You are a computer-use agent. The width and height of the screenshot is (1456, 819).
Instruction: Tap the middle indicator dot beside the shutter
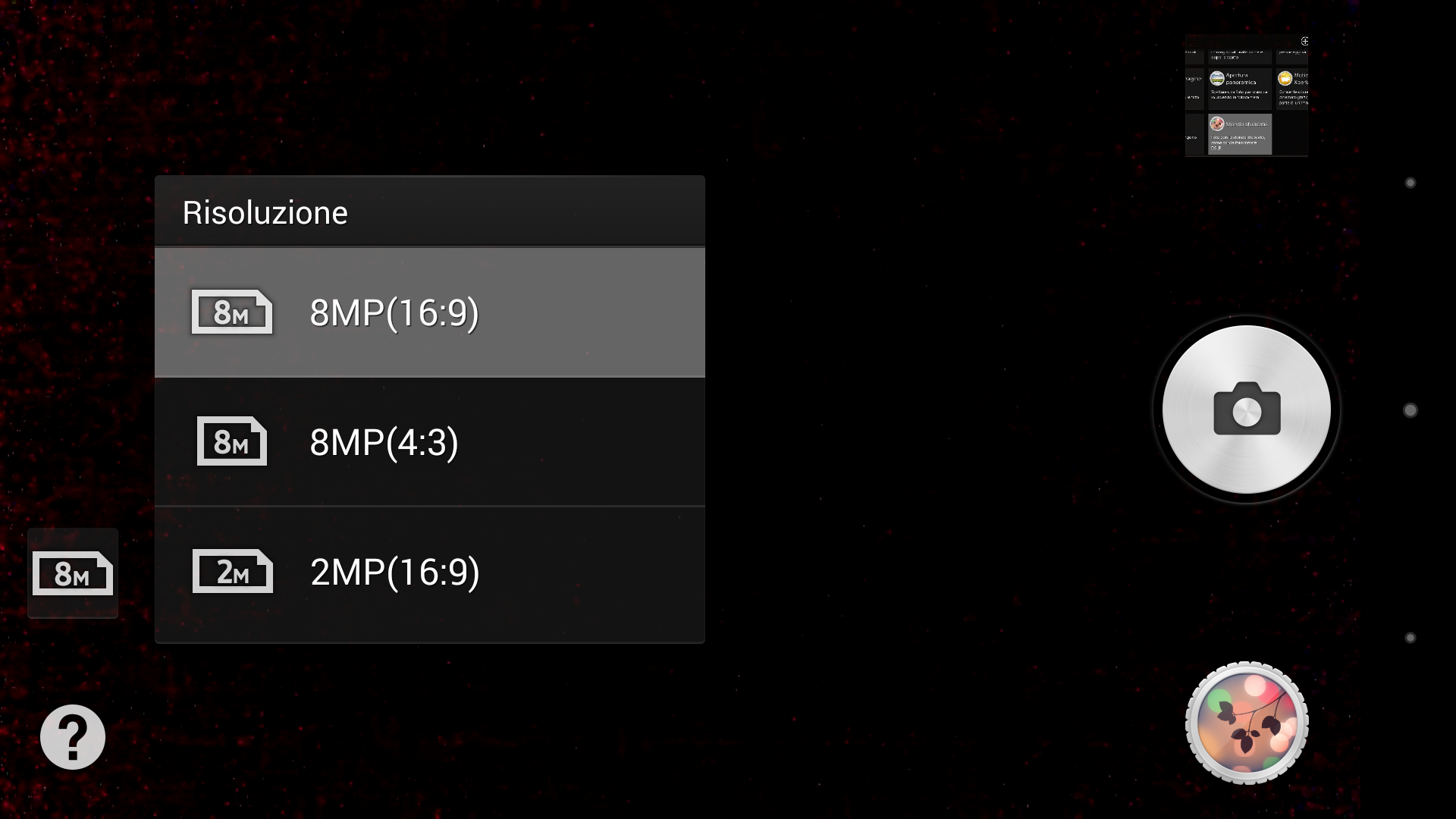point(1410,410)
